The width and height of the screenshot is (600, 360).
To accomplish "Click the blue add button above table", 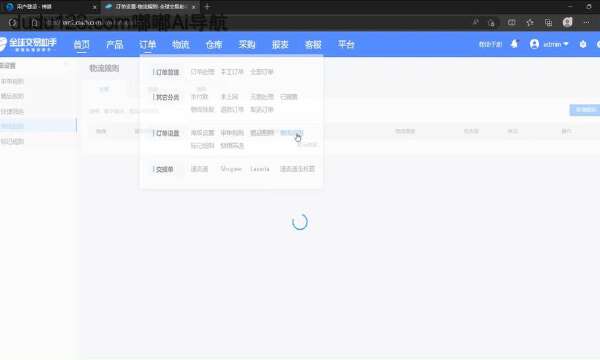I will 585,110.
